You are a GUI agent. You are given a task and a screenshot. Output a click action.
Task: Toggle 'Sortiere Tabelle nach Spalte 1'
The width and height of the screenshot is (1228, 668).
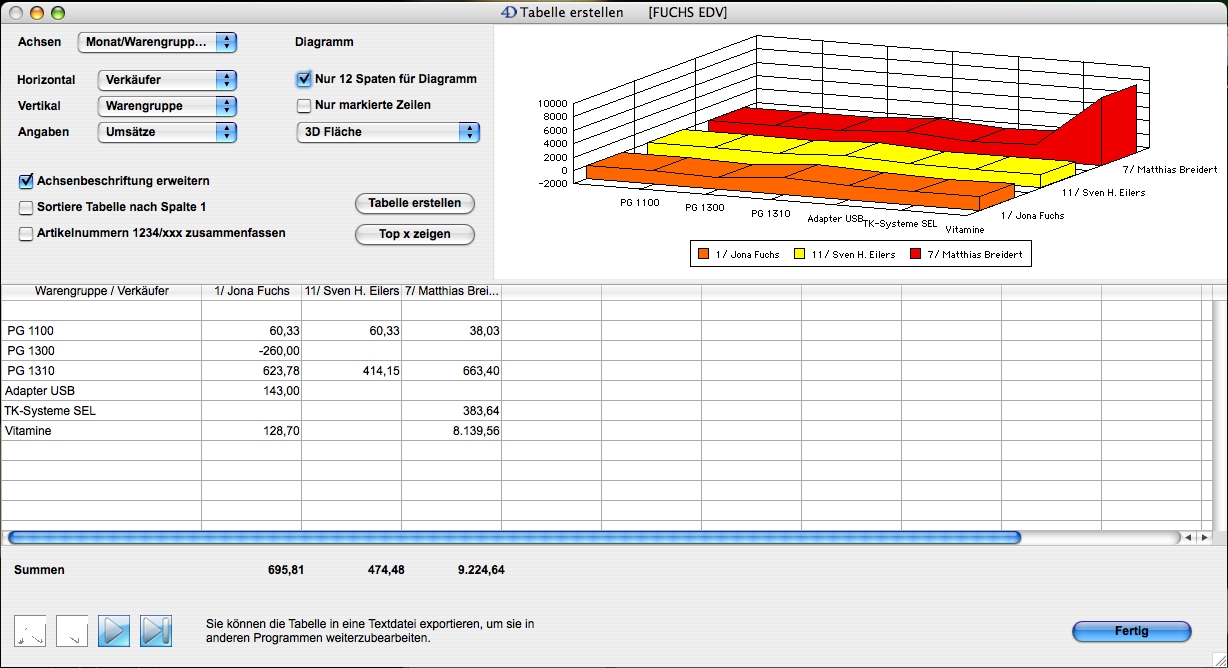26,207
